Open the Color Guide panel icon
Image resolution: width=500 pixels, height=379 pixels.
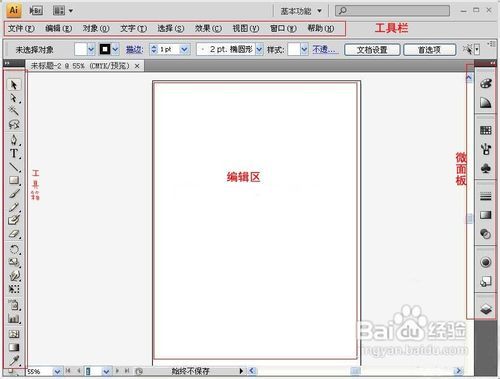point(485,103)
